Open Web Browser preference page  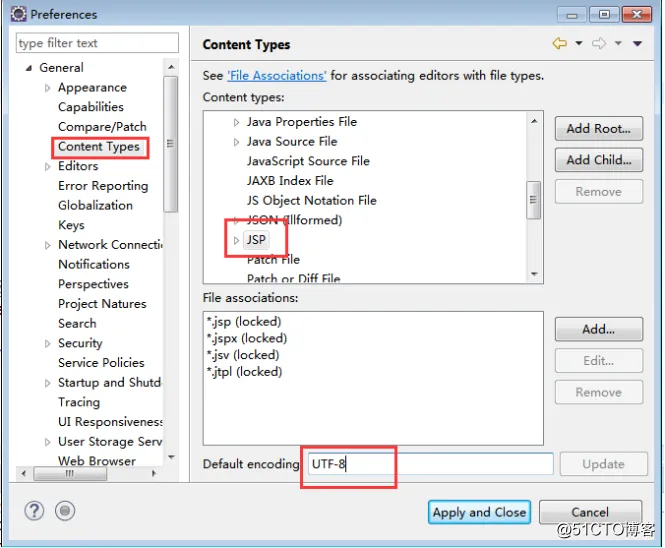(97, 461)
